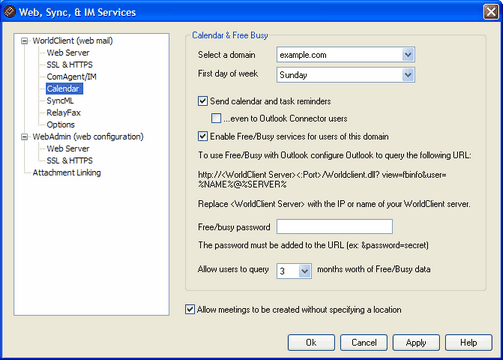The image size is (503, 360).
Task: Open Help for this dialog
Action: click(x=469, y=343)
